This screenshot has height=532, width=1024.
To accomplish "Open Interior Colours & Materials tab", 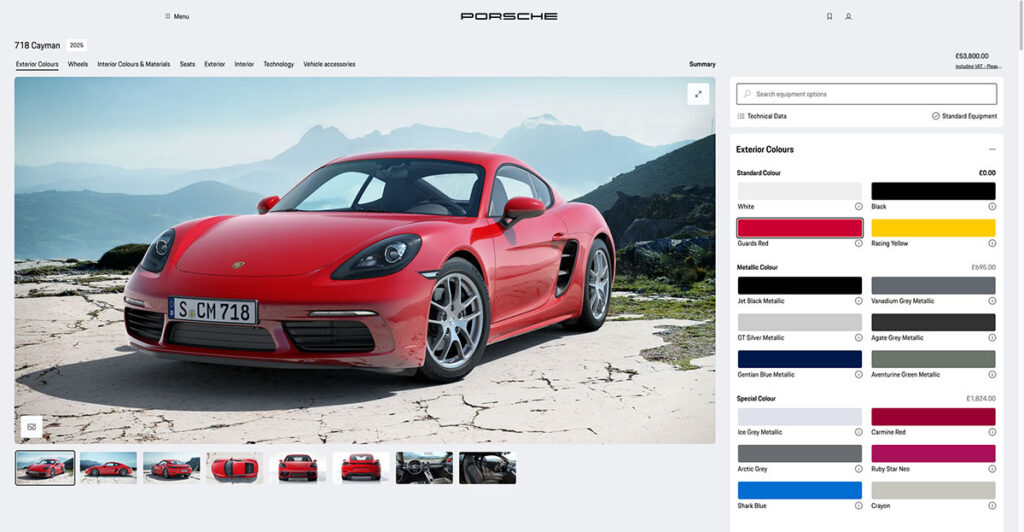I will [x=134, y=64].
